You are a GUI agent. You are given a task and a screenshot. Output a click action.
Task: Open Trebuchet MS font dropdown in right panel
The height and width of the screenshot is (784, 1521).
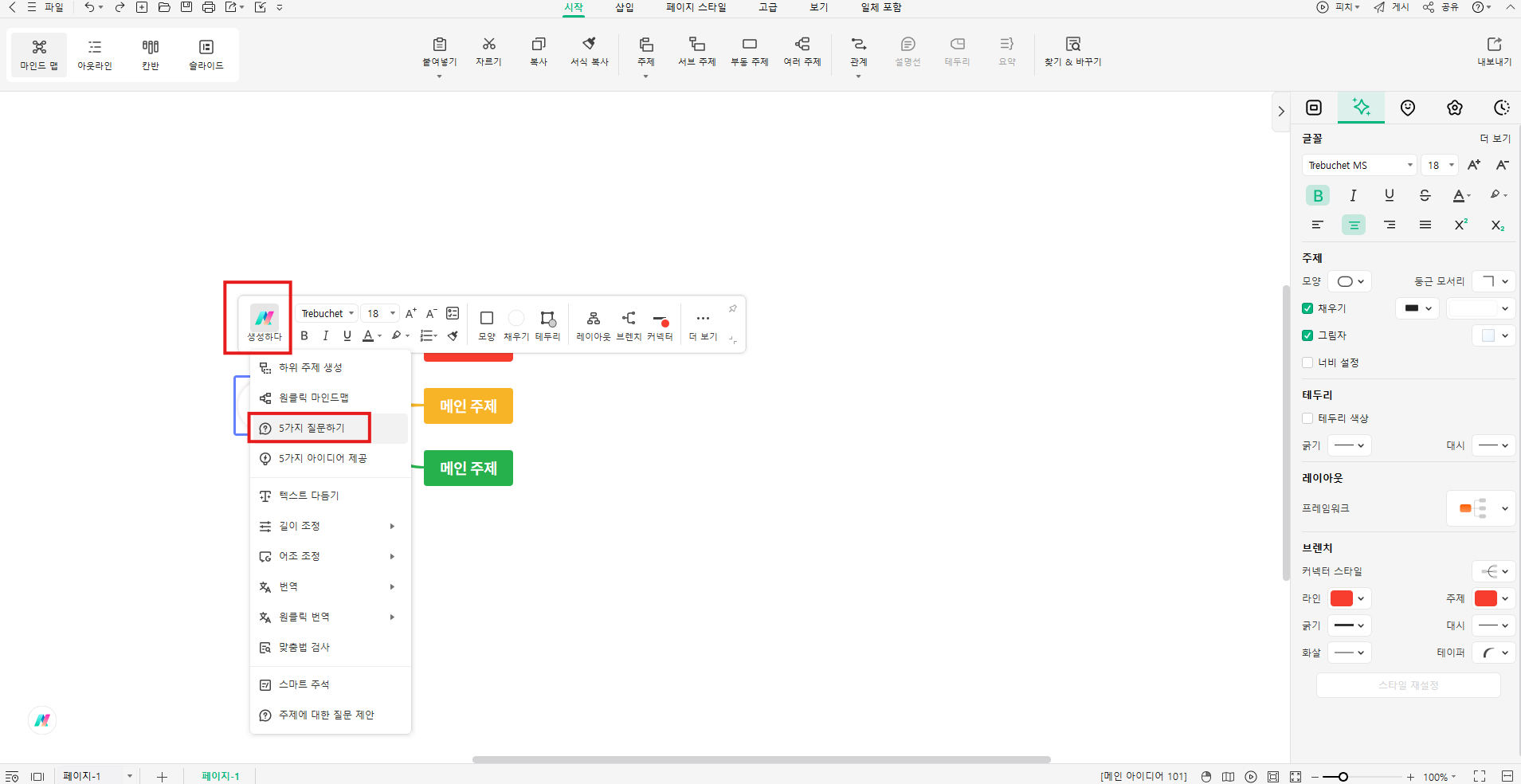[x=1359, y=165]
